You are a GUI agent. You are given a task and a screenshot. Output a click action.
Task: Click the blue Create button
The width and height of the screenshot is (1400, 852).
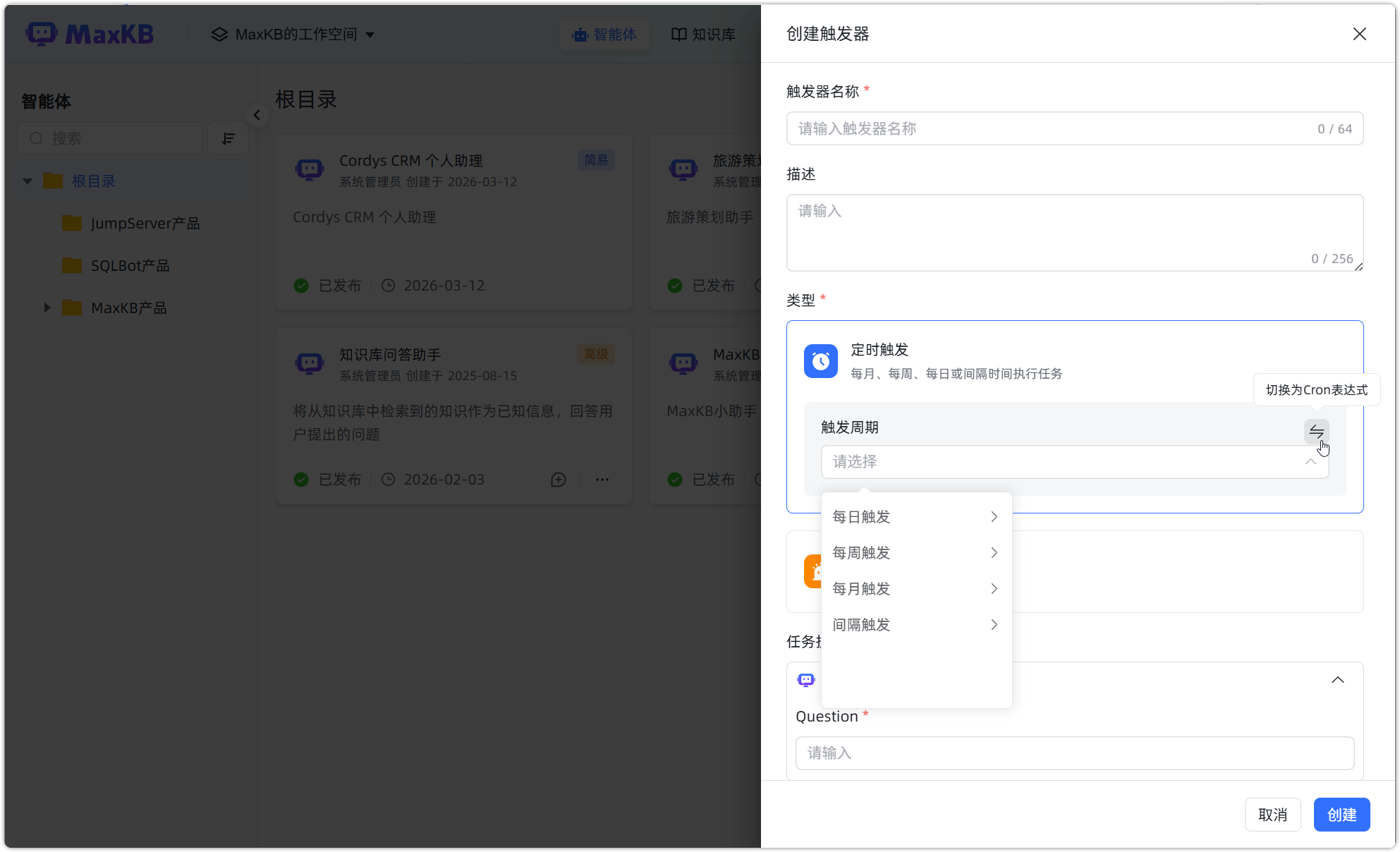point(1341,815)
